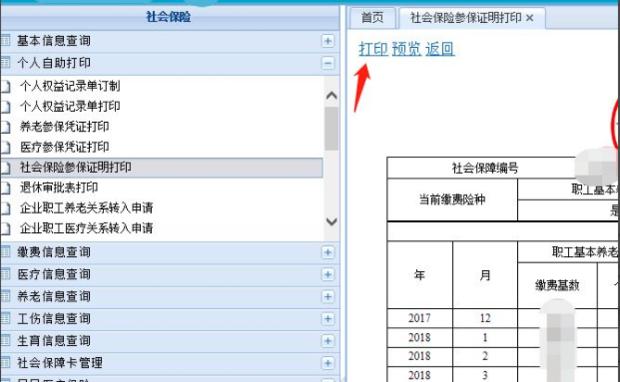Select 医疗参保凭证打印 item

(x=64, y=147)
